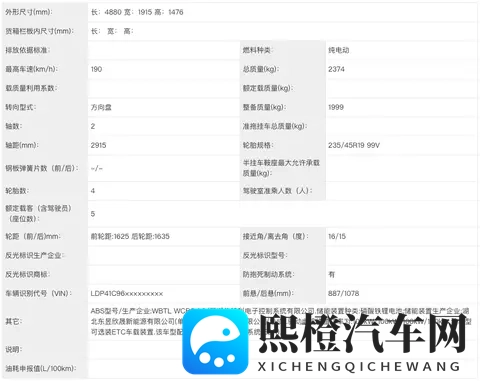Click the 反光标识商标 label
Image resolution: width=480 pixels, height=381 pixels.
(28, 275)
